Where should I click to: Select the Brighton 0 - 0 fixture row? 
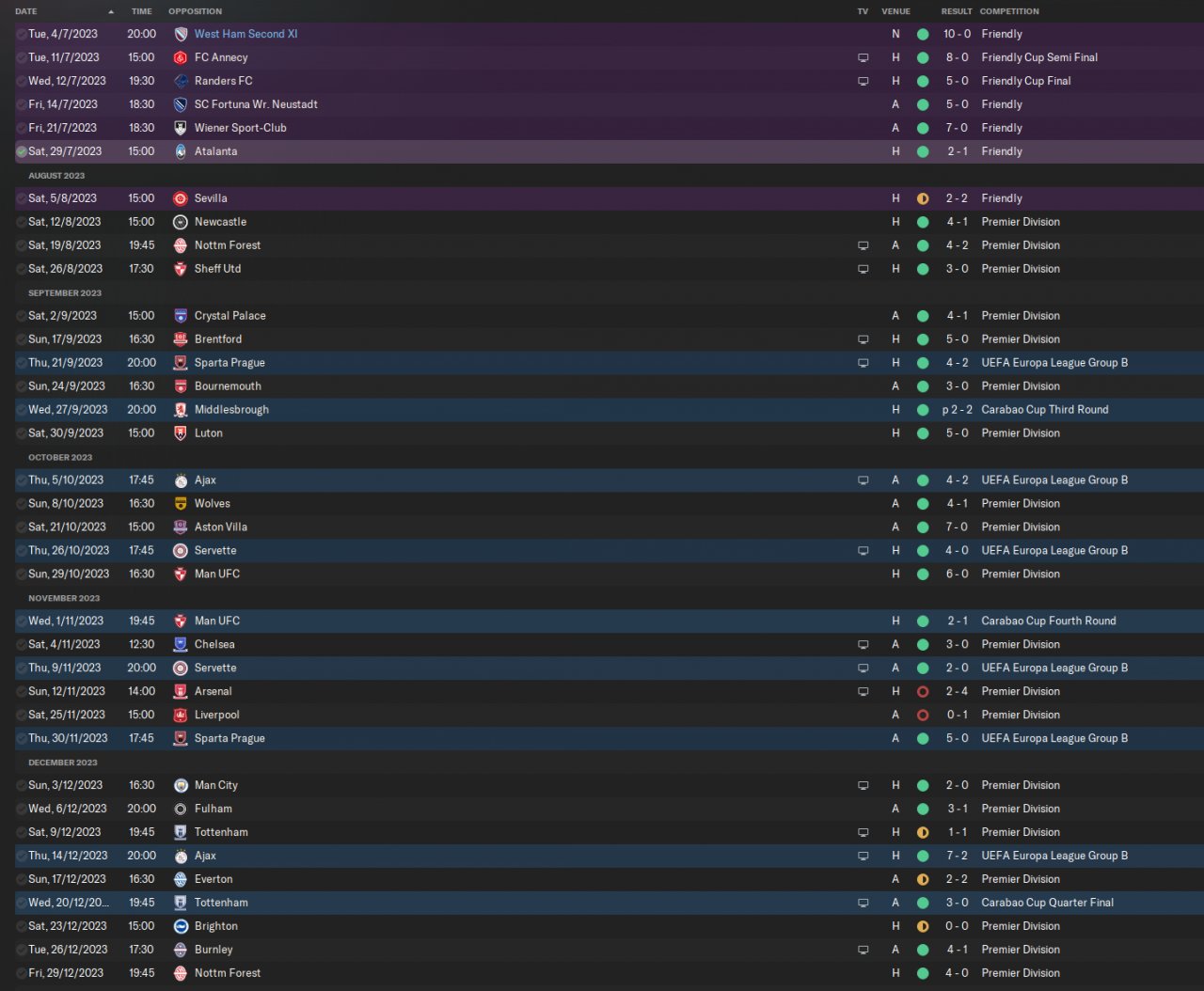coord(609,926)
